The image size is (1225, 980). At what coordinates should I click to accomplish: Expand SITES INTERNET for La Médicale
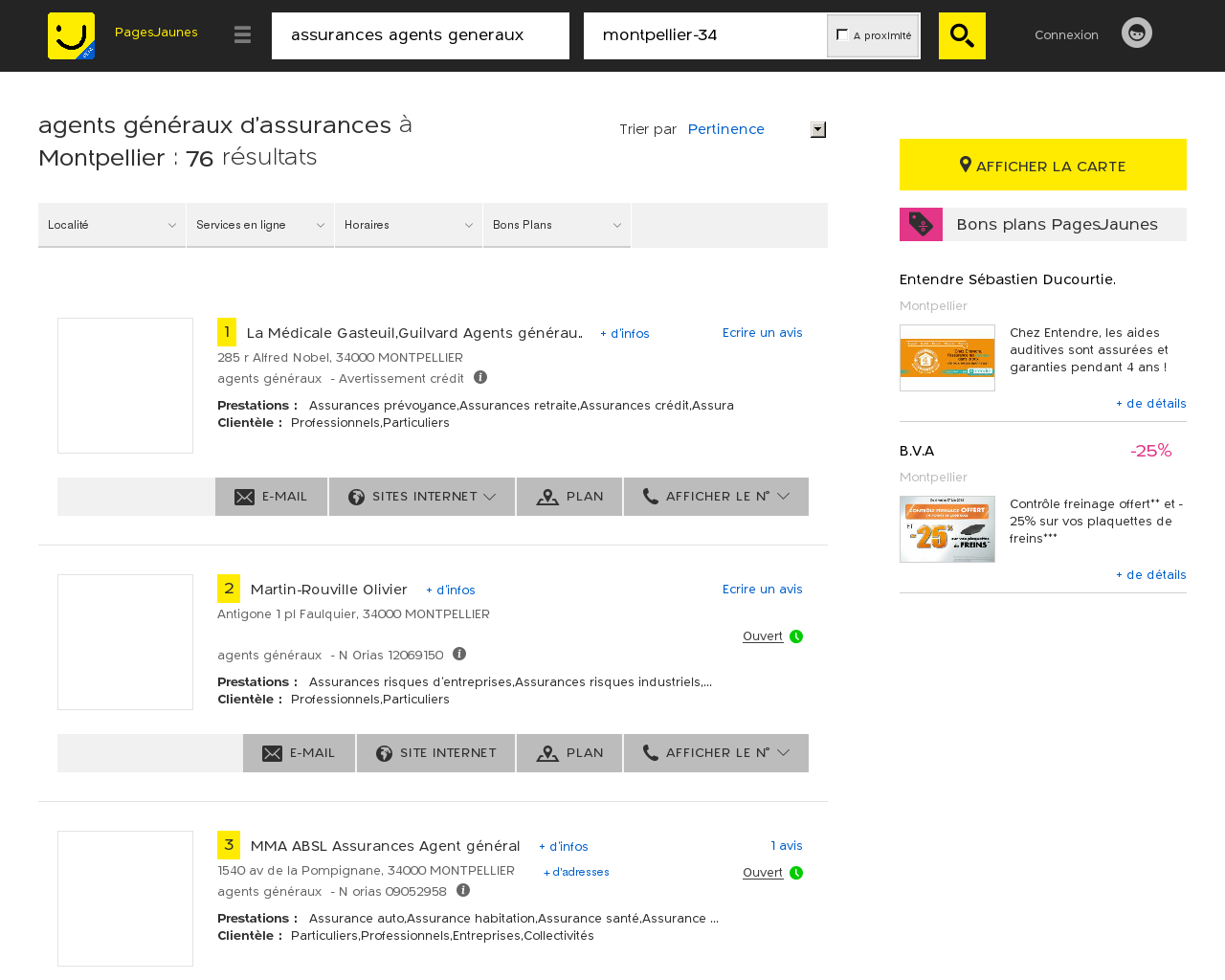pyautogui.click(x=422, y=497)
